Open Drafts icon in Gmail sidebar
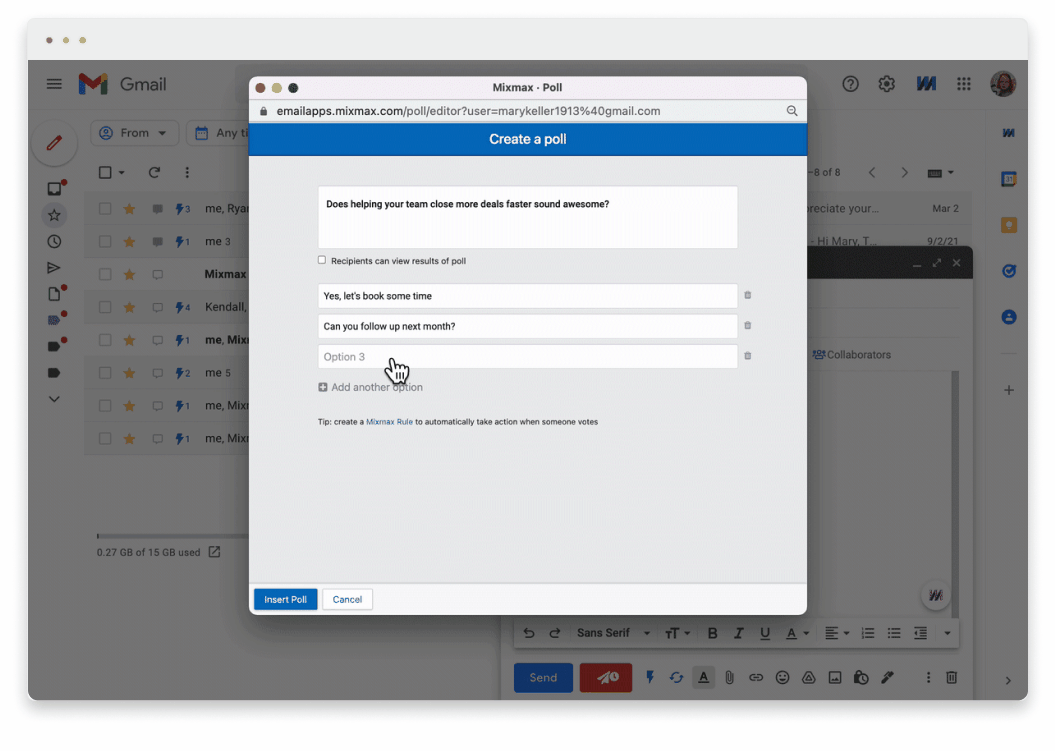 tap(54, 294)
